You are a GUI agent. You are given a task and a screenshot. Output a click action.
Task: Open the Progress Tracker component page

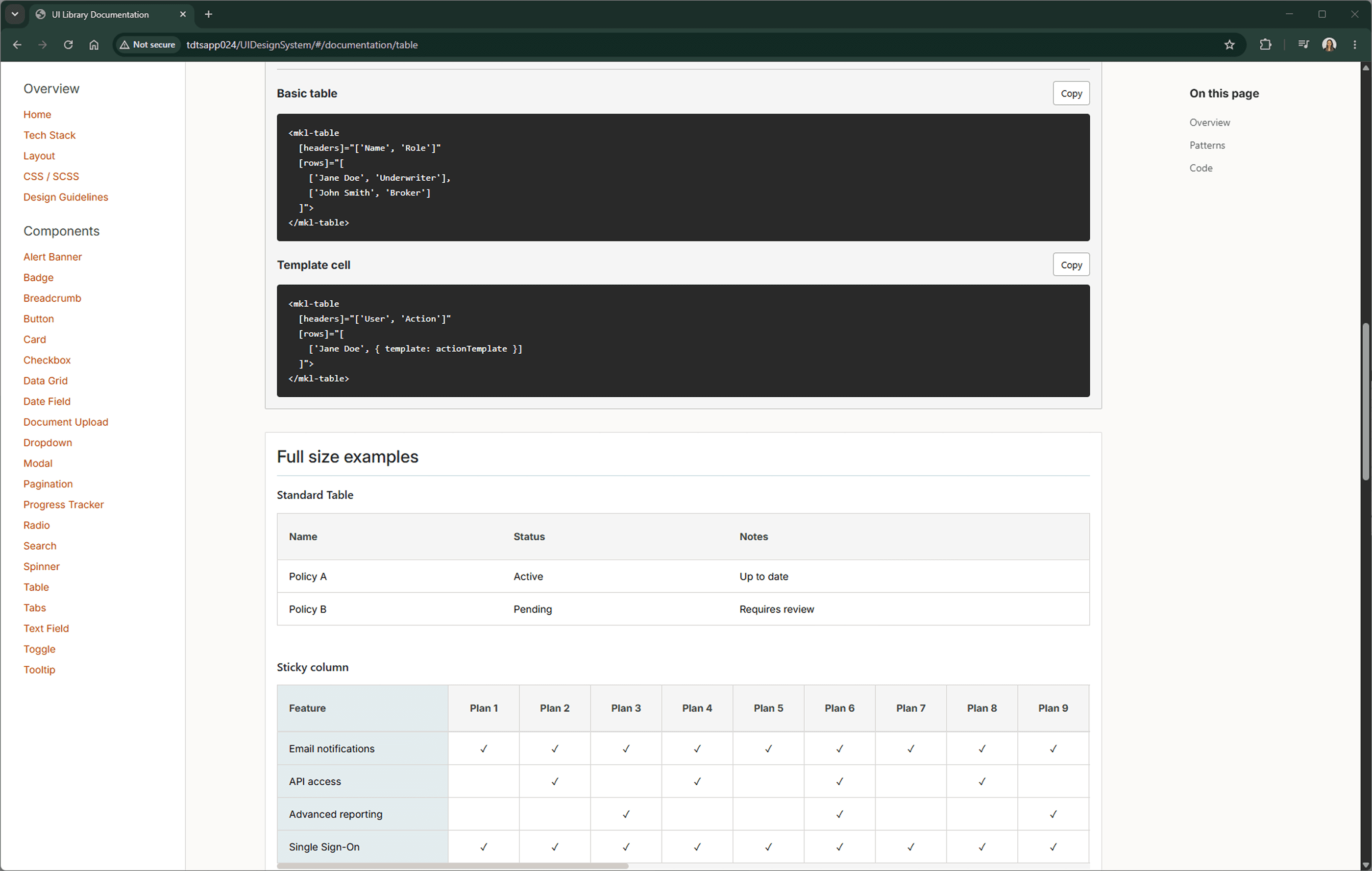pos(64,505)
